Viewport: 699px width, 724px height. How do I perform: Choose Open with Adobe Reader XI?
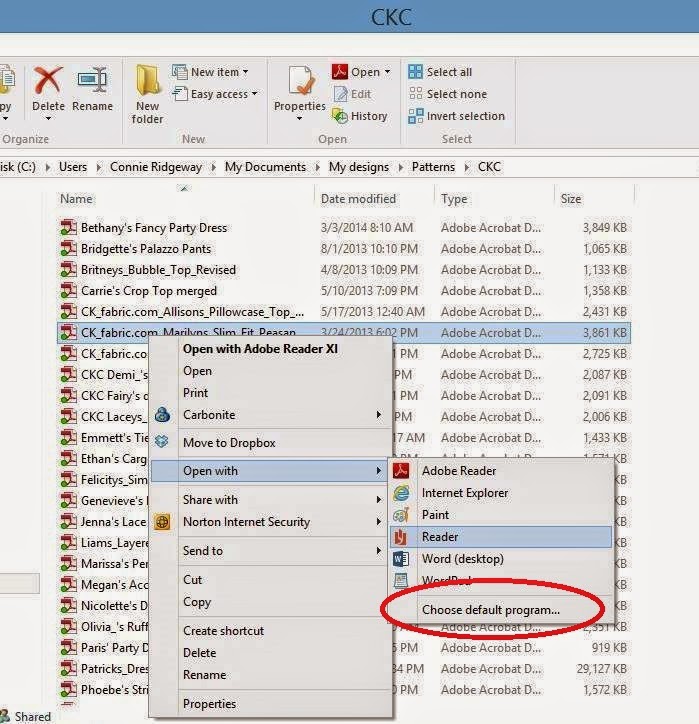(x=260, y=349)
